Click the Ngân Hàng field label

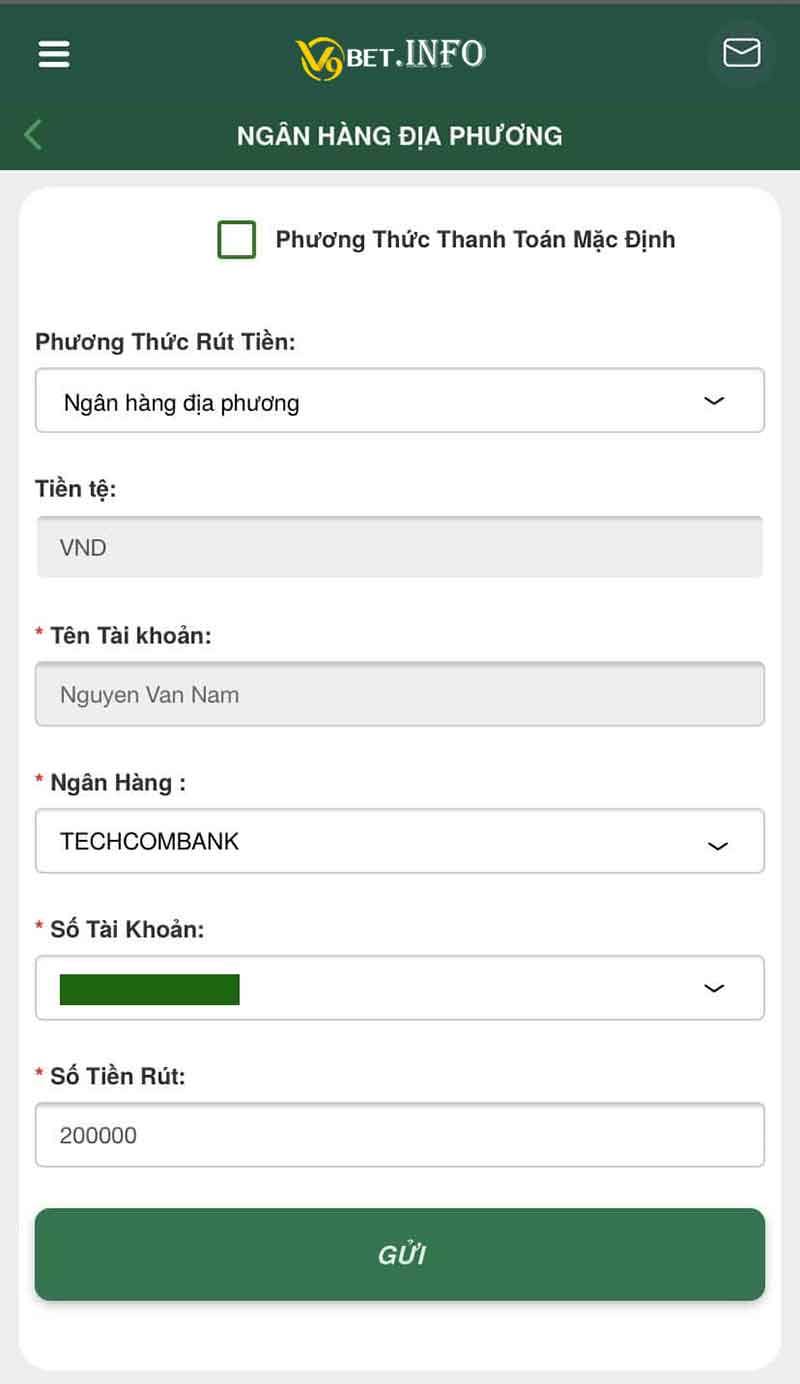(118, 783)
